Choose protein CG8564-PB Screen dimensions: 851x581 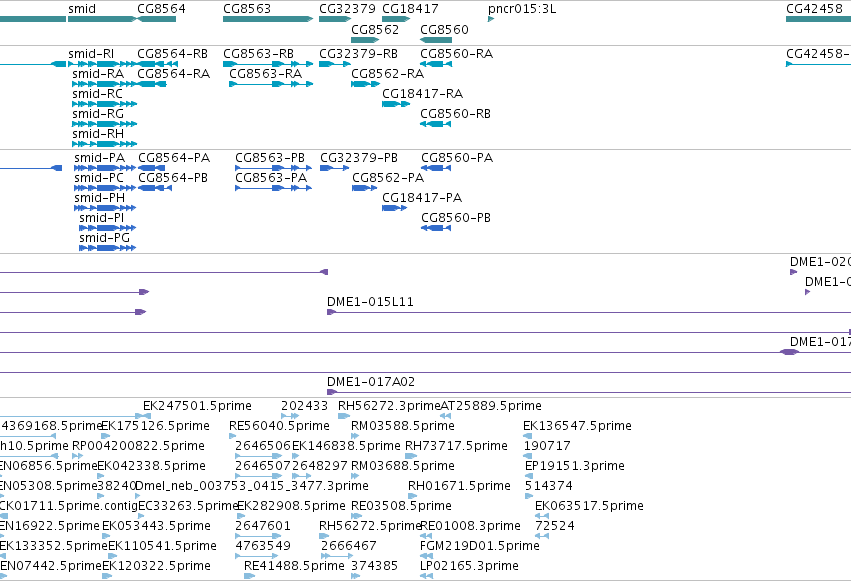[173, 178]
